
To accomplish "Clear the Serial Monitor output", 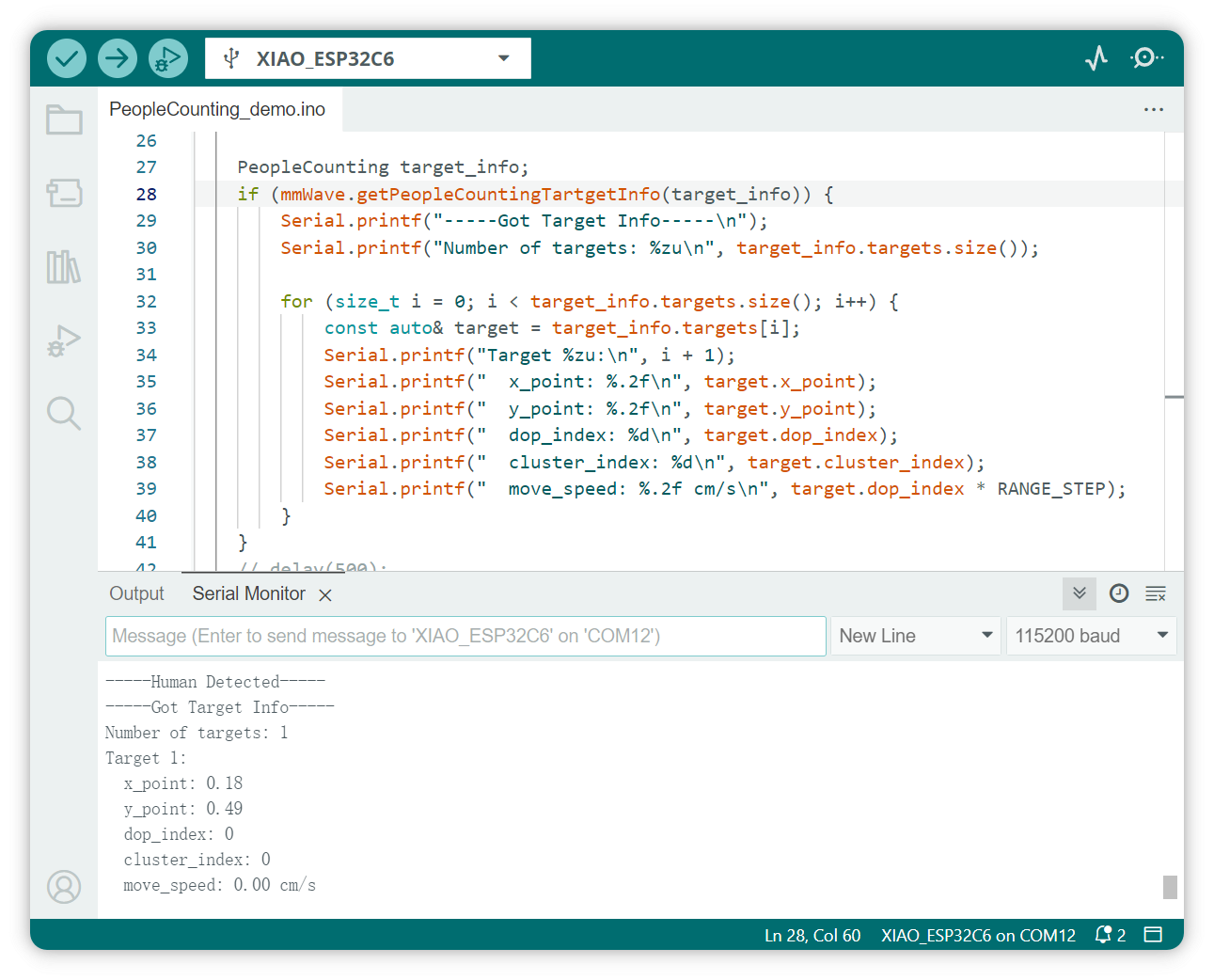I will (1156, 593).
